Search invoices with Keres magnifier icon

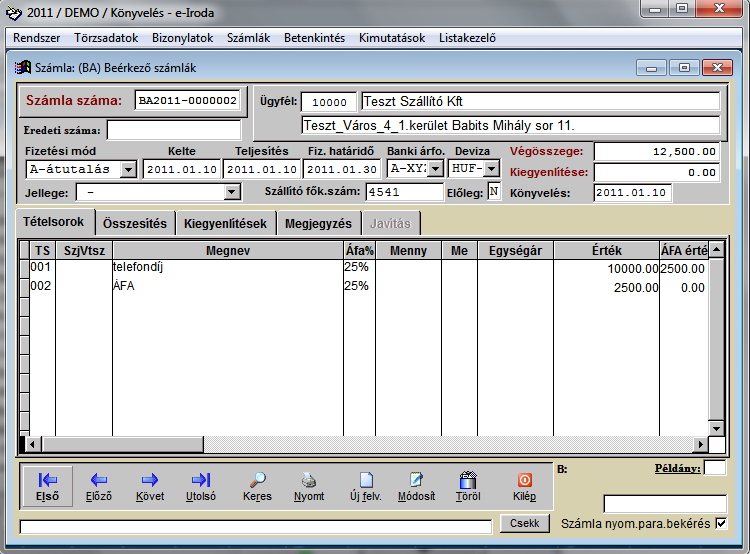click(x=257, y=485)
